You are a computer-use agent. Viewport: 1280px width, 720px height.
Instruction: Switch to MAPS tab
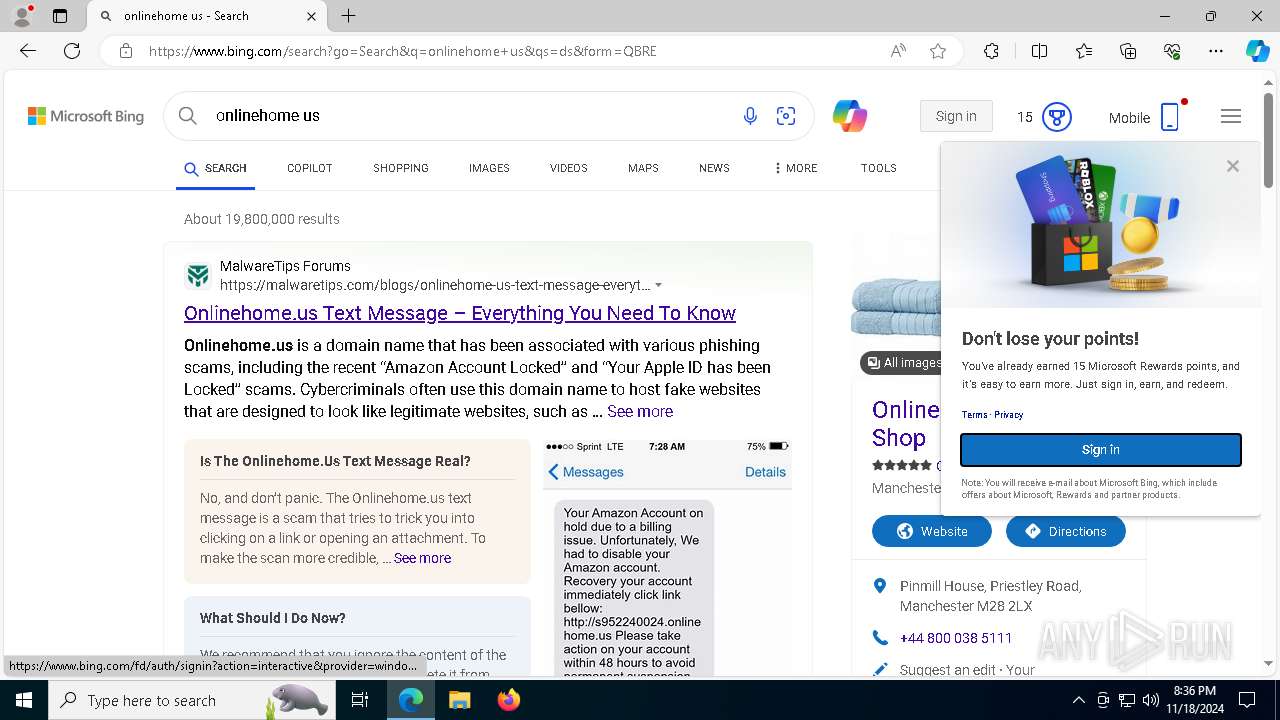643,168
